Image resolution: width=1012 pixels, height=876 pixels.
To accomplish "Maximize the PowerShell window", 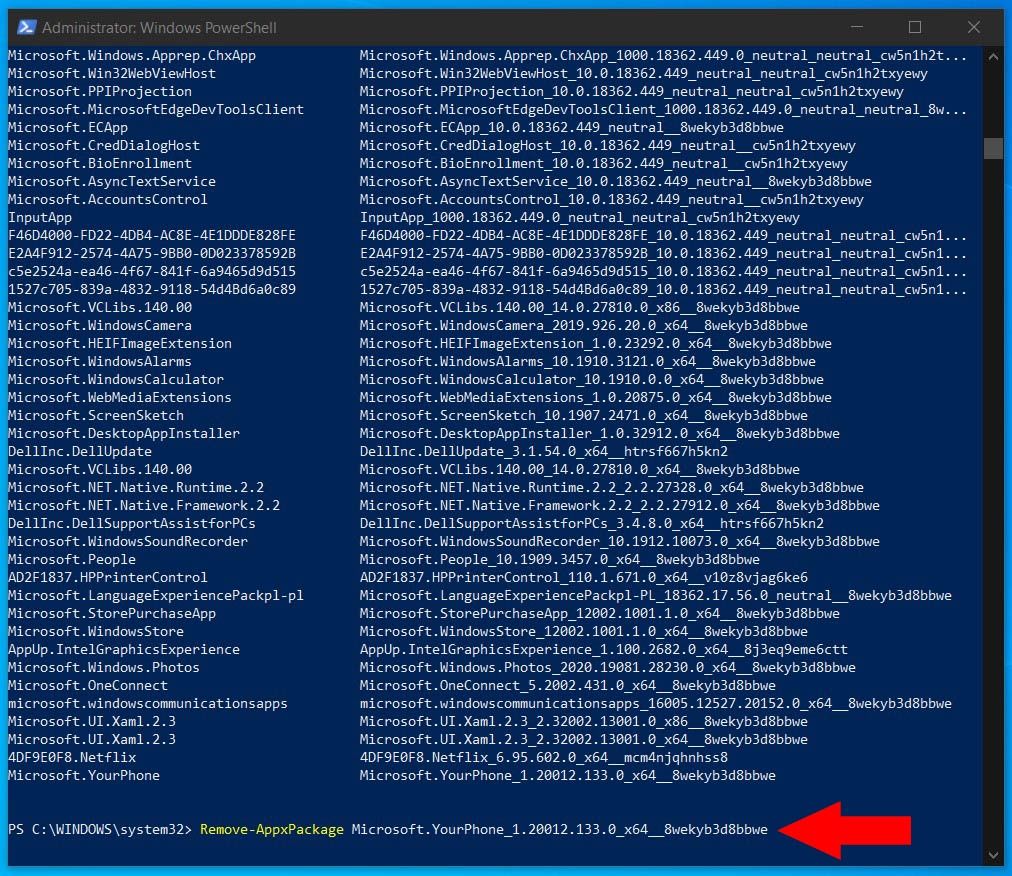I will [915, 27].
